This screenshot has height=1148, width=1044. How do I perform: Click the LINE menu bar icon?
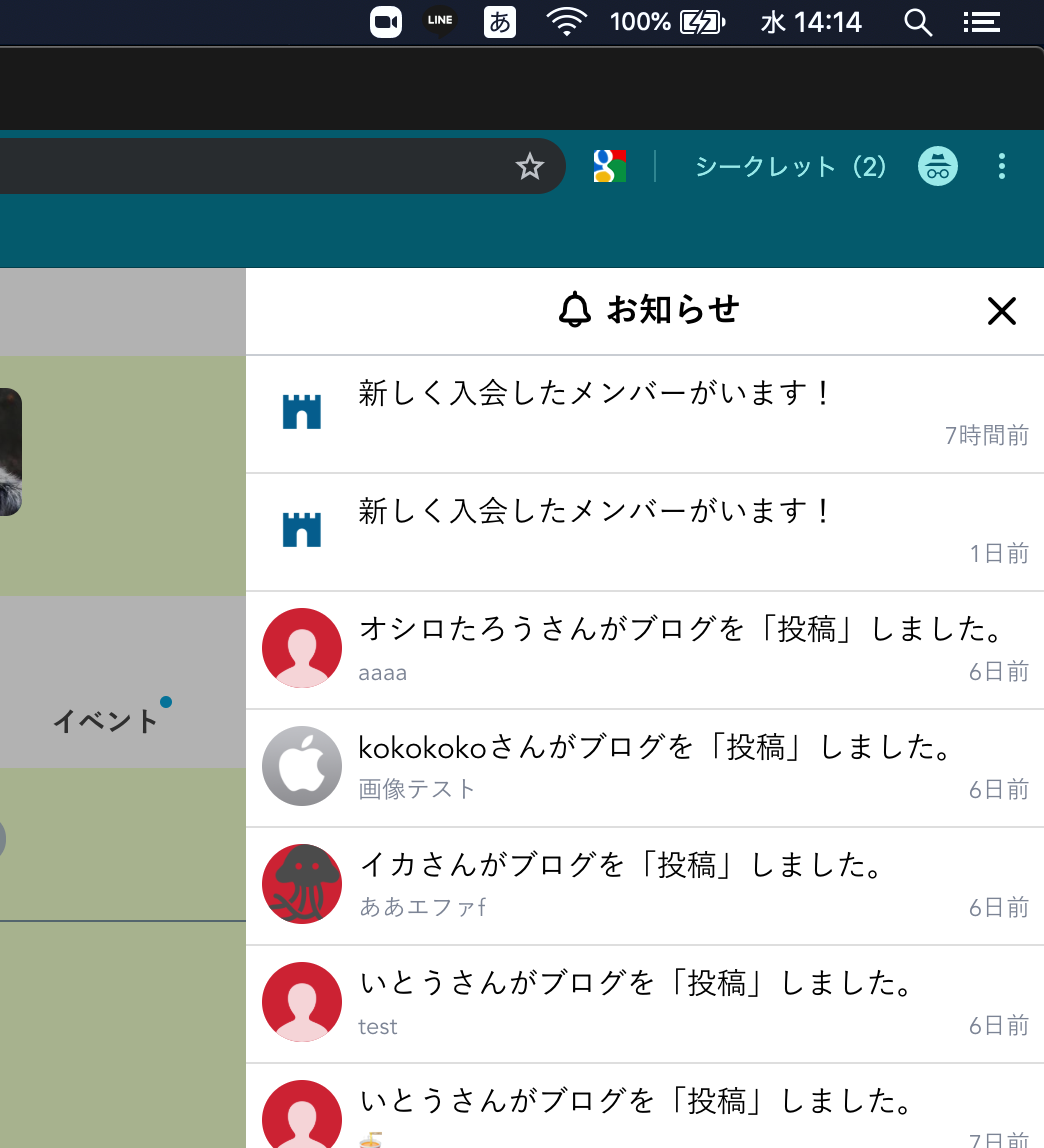click(x=439, y=21)
